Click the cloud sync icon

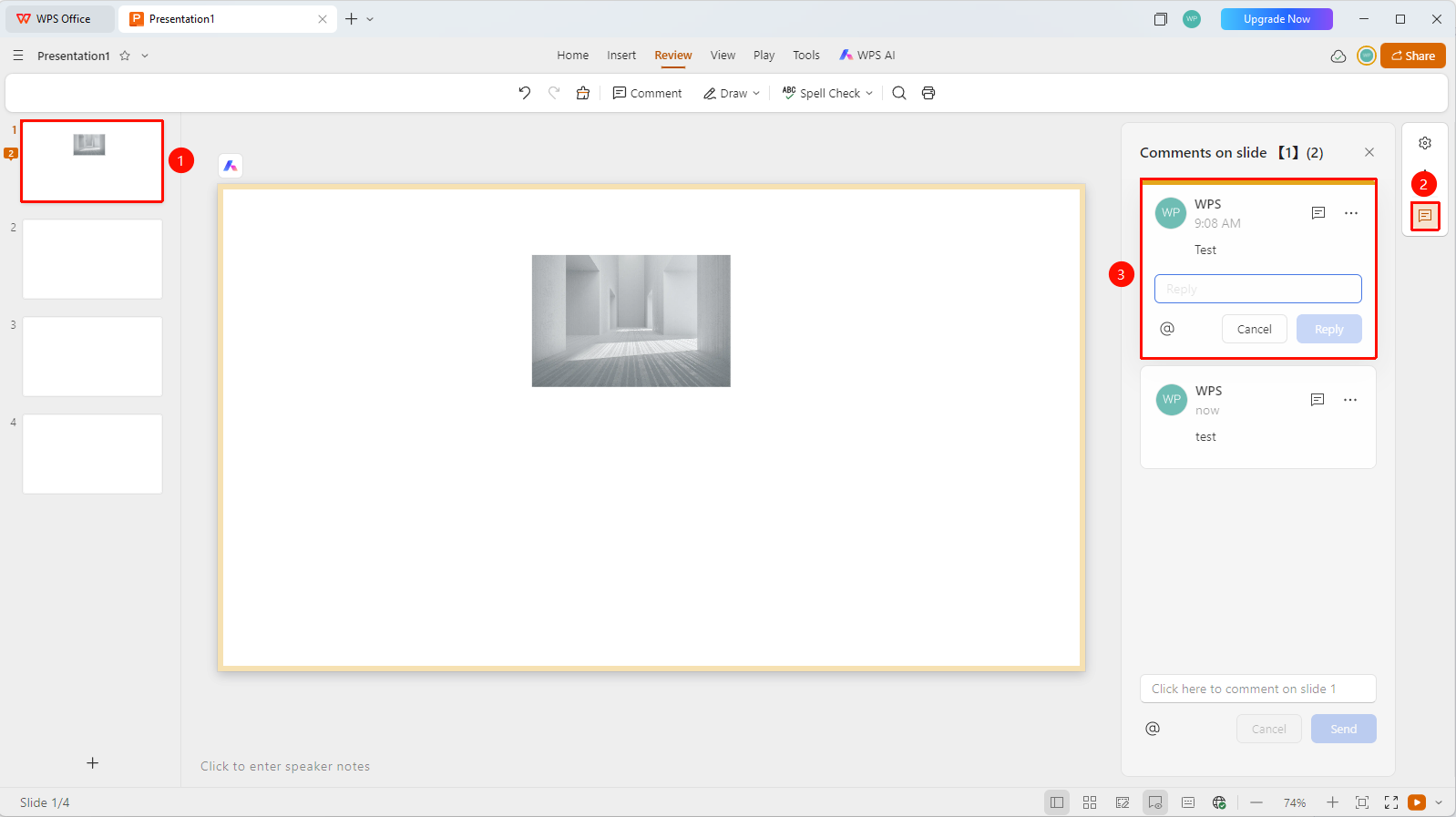tap(1338, 56)
